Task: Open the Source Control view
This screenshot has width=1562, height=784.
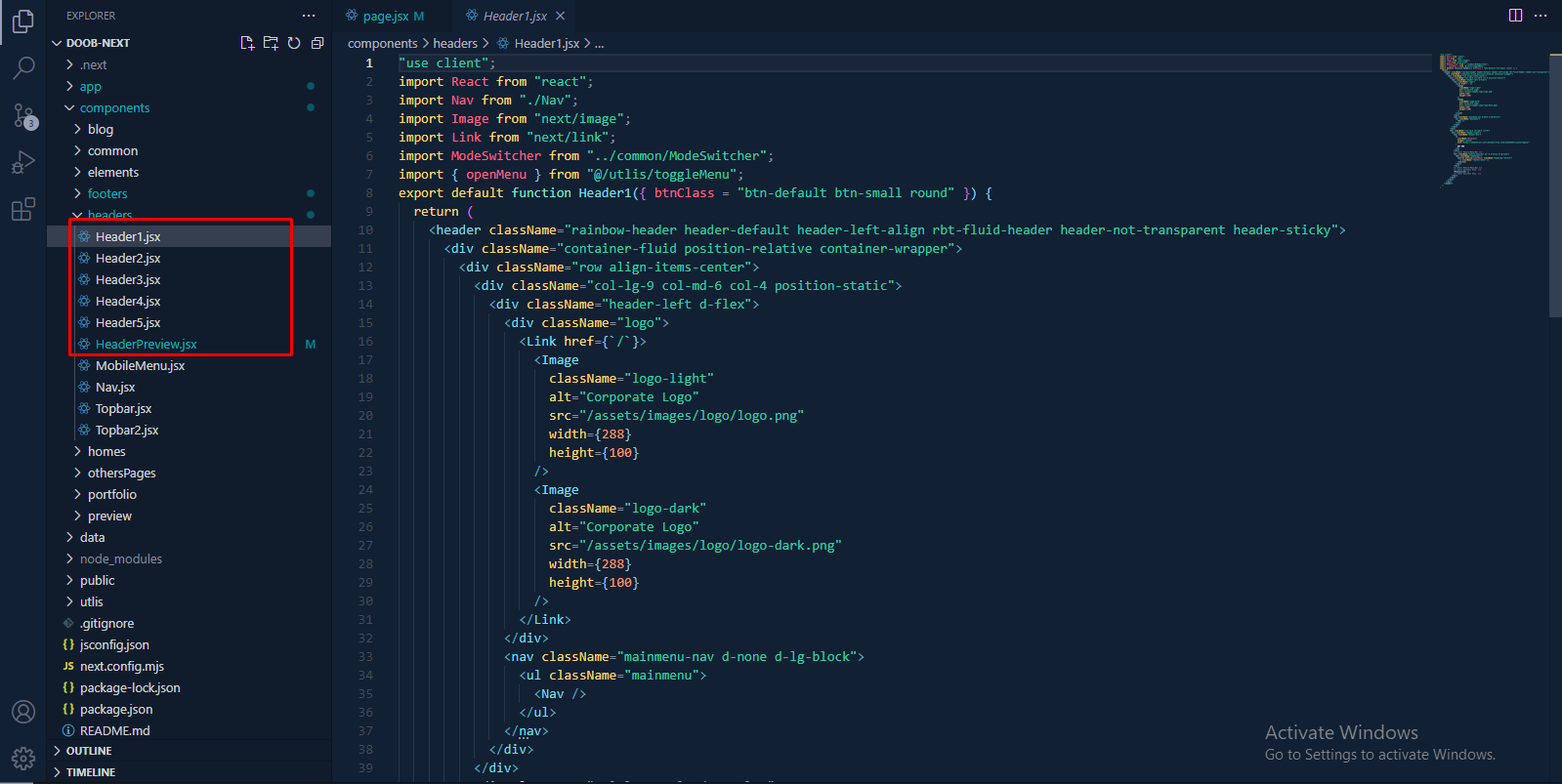Action: (x=23, y=115)
